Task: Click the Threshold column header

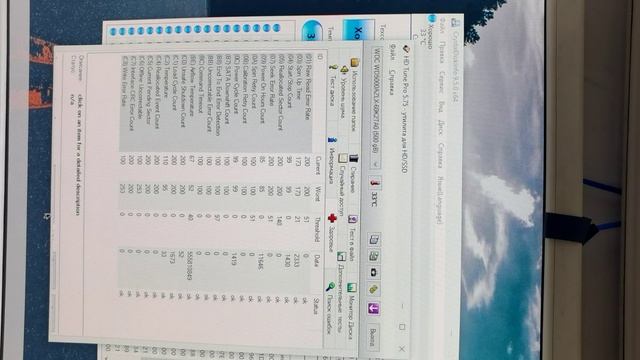Action: pos(316,230)
